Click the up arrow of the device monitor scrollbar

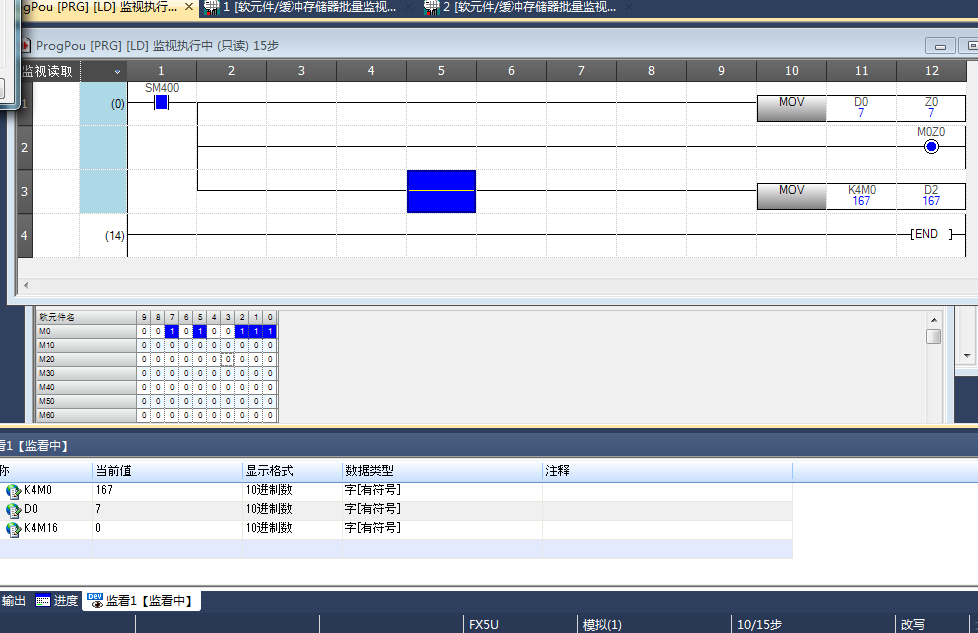coord(933,318)
